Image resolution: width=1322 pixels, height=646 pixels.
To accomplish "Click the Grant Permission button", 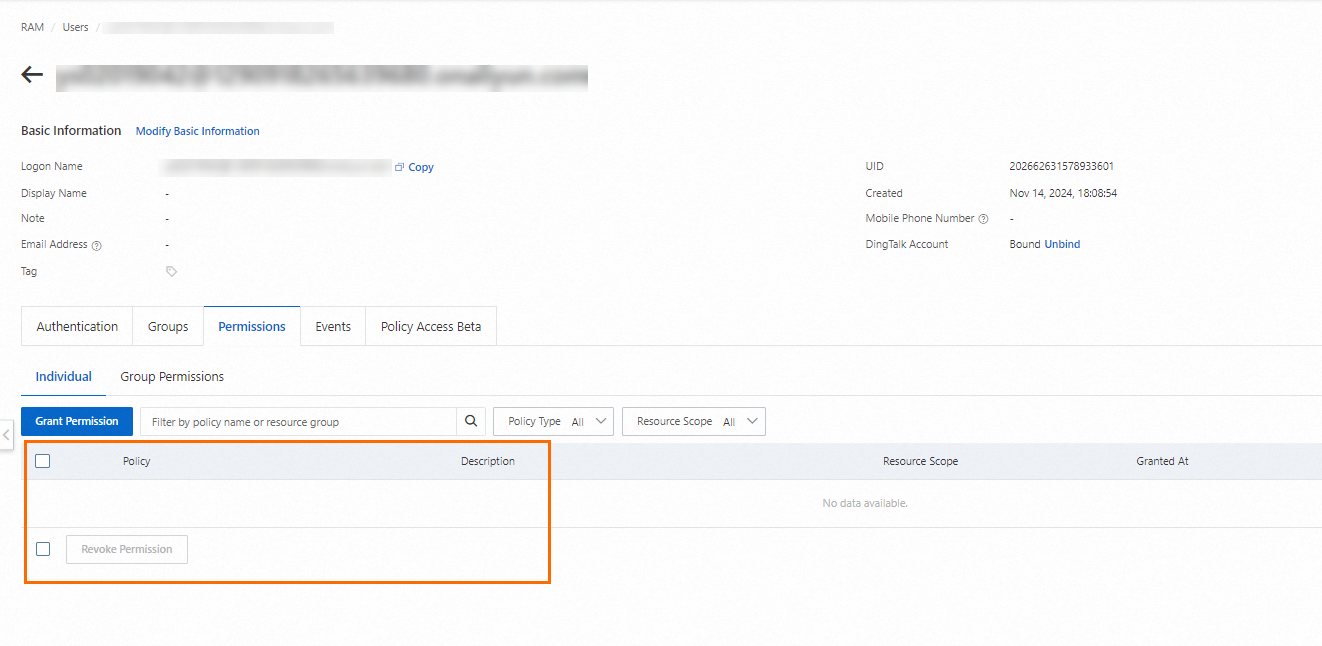I will [x=77, y=421].
